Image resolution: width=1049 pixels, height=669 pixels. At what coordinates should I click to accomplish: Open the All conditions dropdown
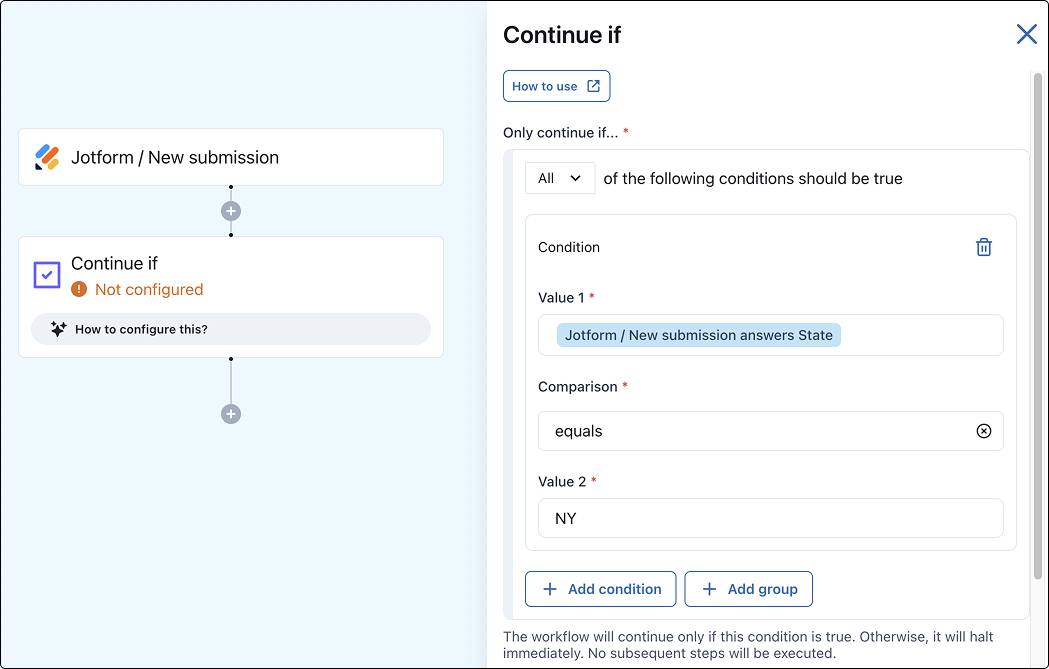tap(560, 179)
